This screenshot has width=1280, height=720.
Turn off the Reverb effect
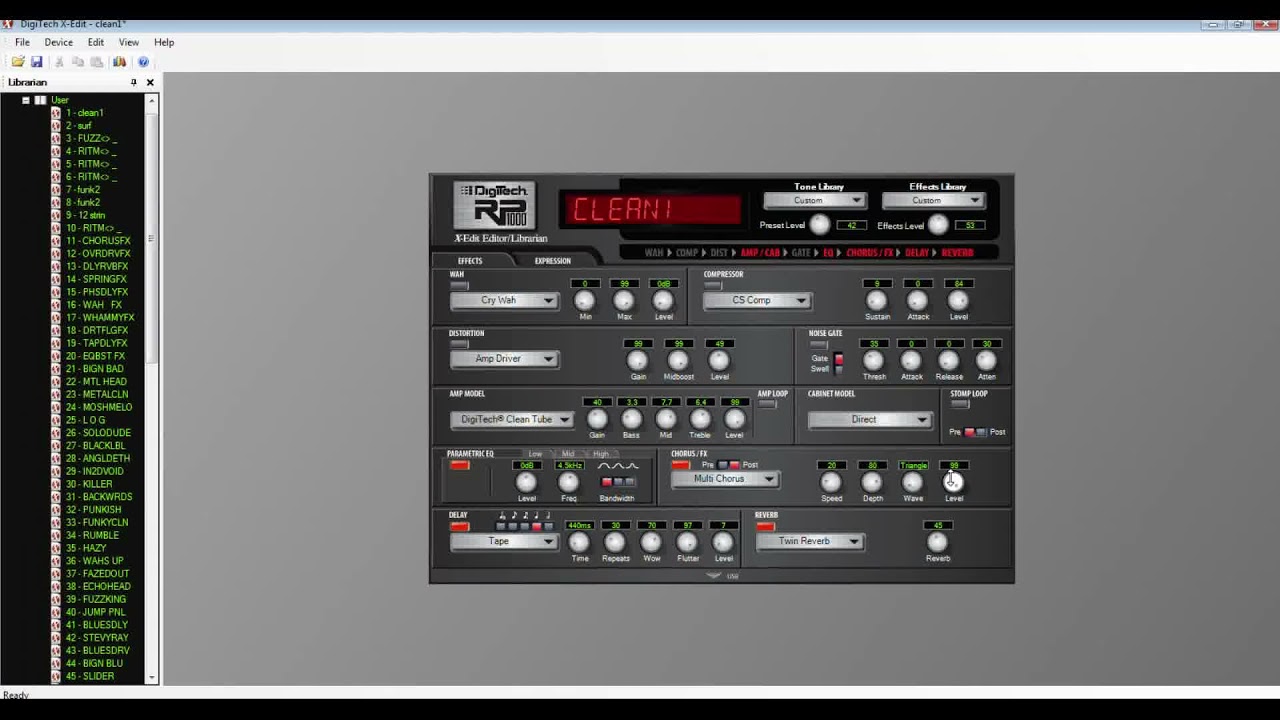point(766,526)
